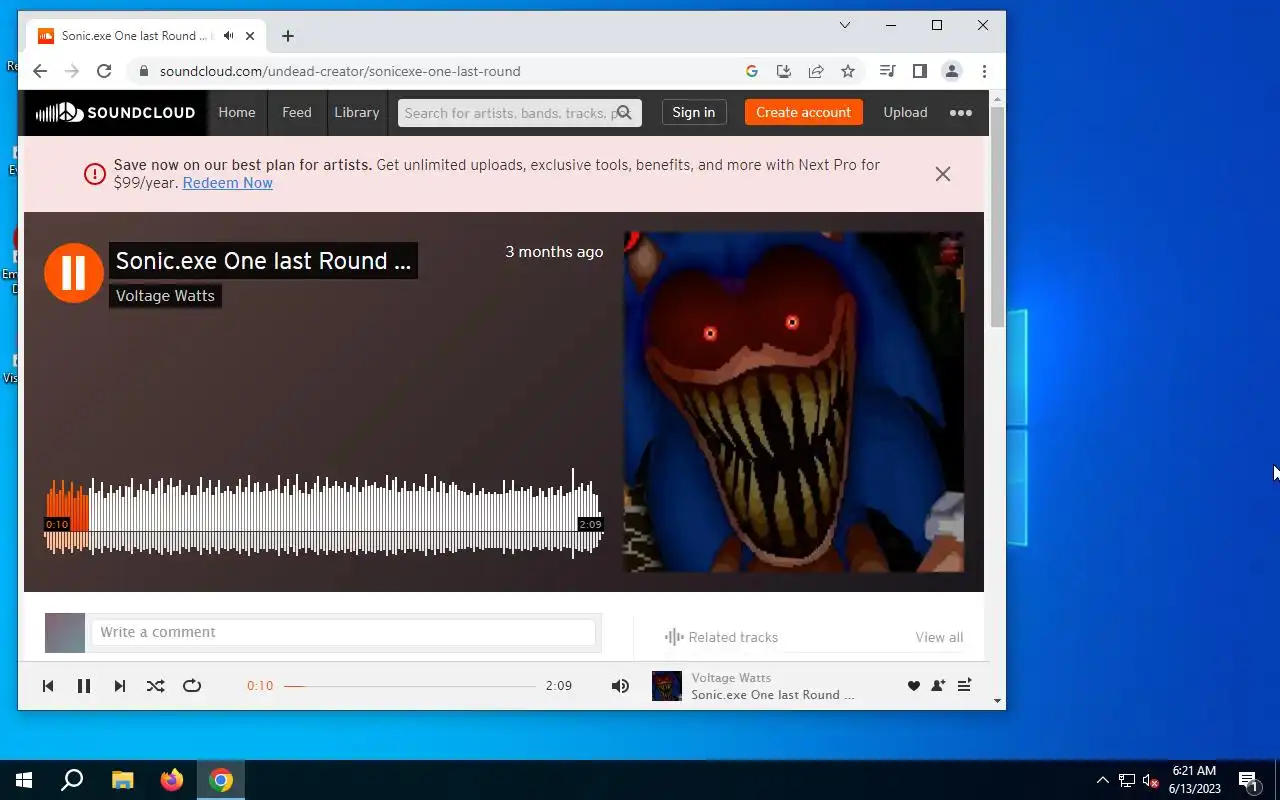The height and width of the screenshot is (800, 1280).
Task: Open the next-up queue icon
Action: pos(964,686)
